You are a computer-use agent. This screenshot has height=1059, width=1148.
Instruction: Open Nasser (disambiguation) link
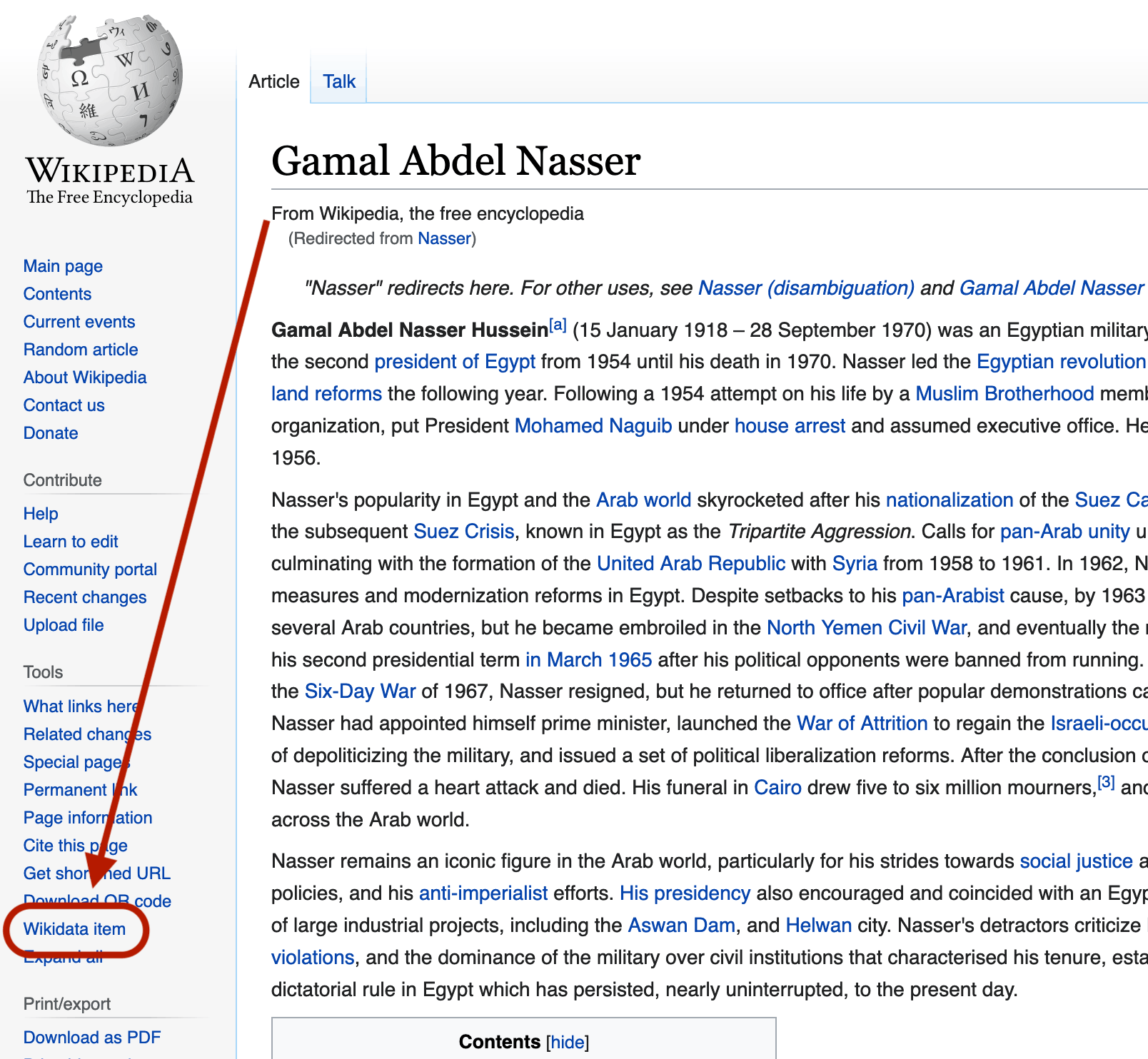[x=806, y=288]
